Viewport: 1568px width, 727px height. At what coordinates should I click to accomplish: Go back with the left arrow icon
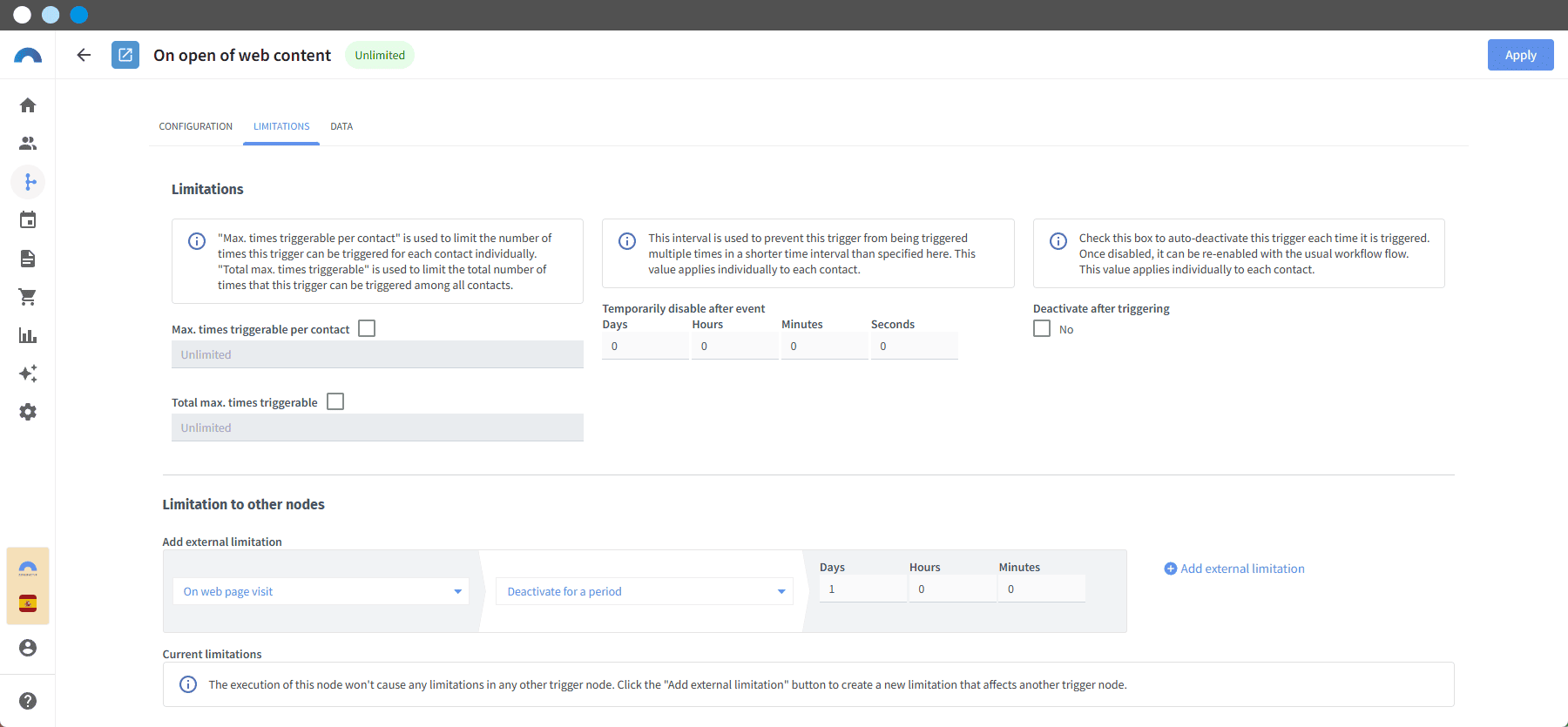[x=84, y=55]
